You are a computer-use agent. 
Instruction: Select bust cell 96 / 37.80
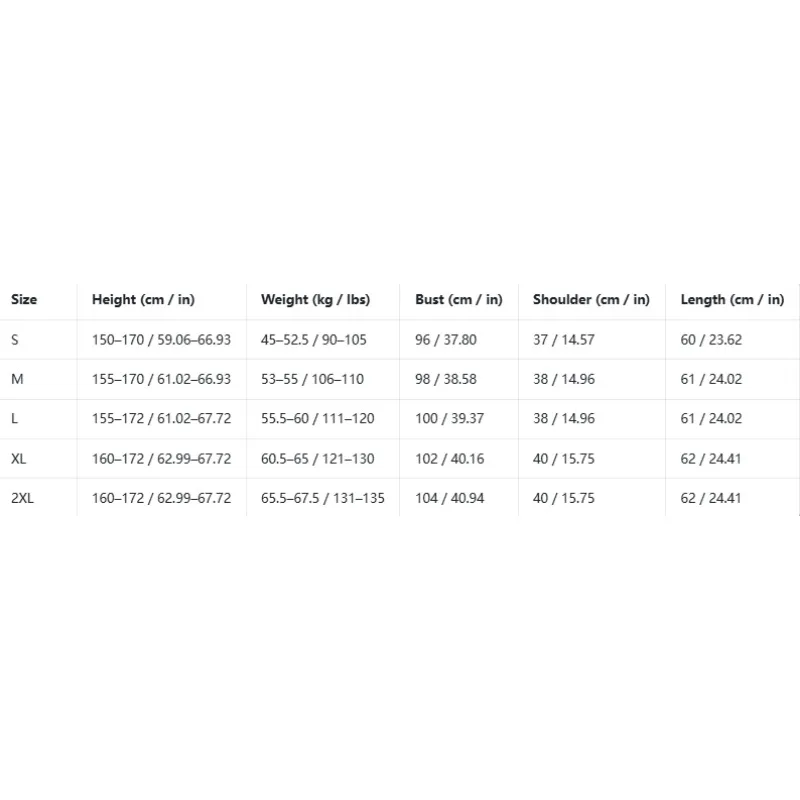446,340
